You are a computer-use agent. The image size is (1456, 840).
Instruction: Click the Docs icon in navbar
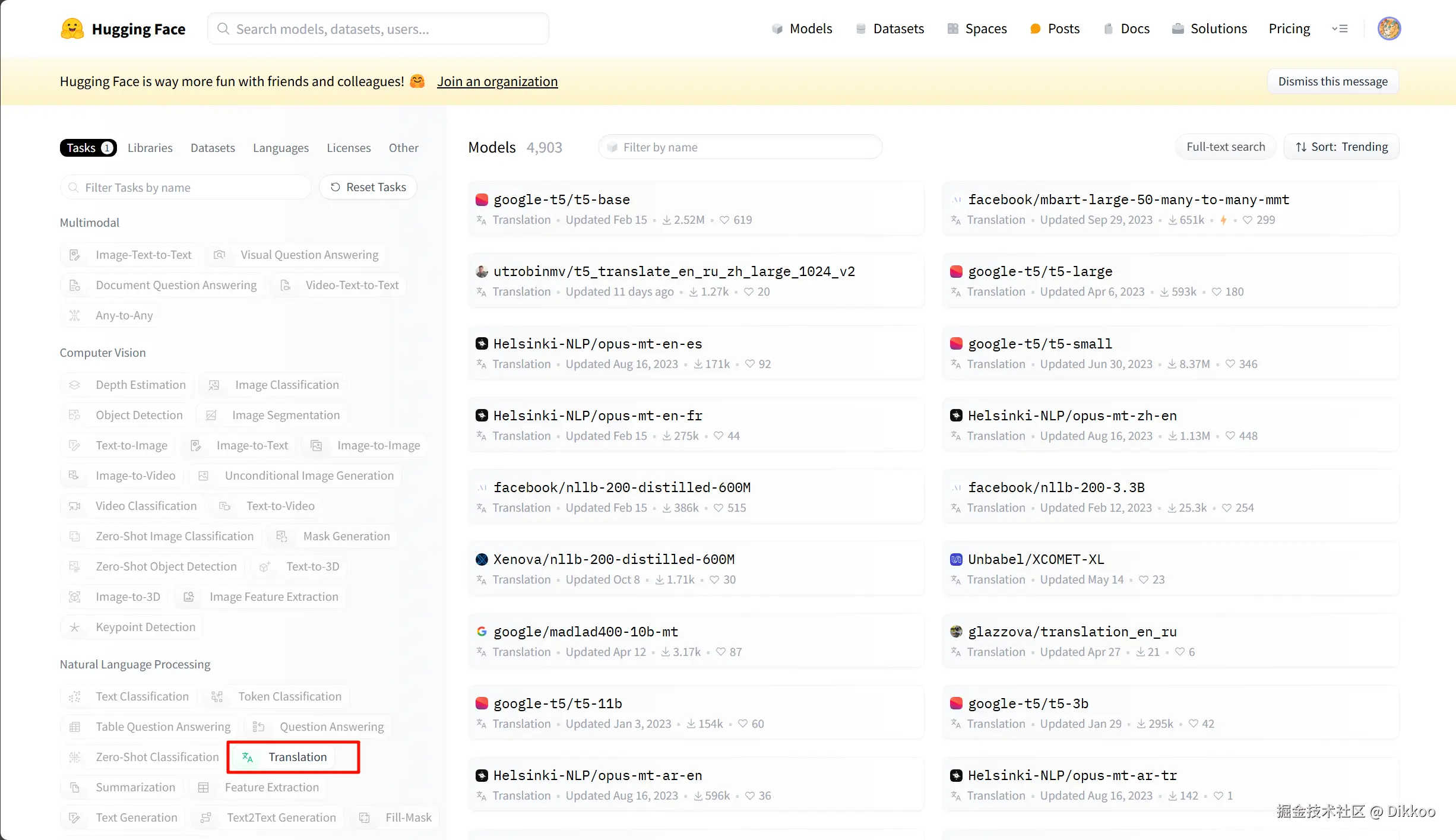coord(1108,28)
